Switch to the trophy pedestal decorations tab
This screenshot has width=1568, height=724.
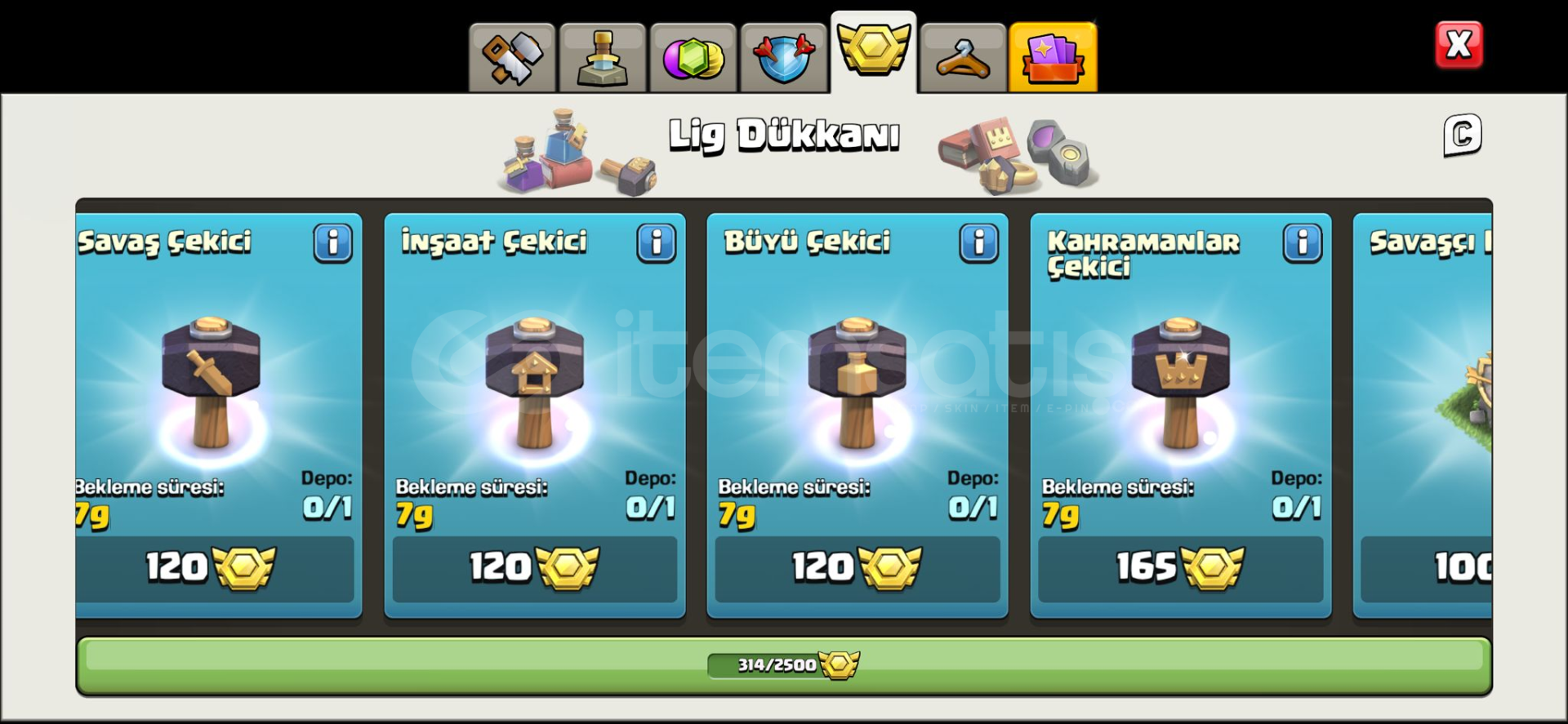[x=603, y=57]
